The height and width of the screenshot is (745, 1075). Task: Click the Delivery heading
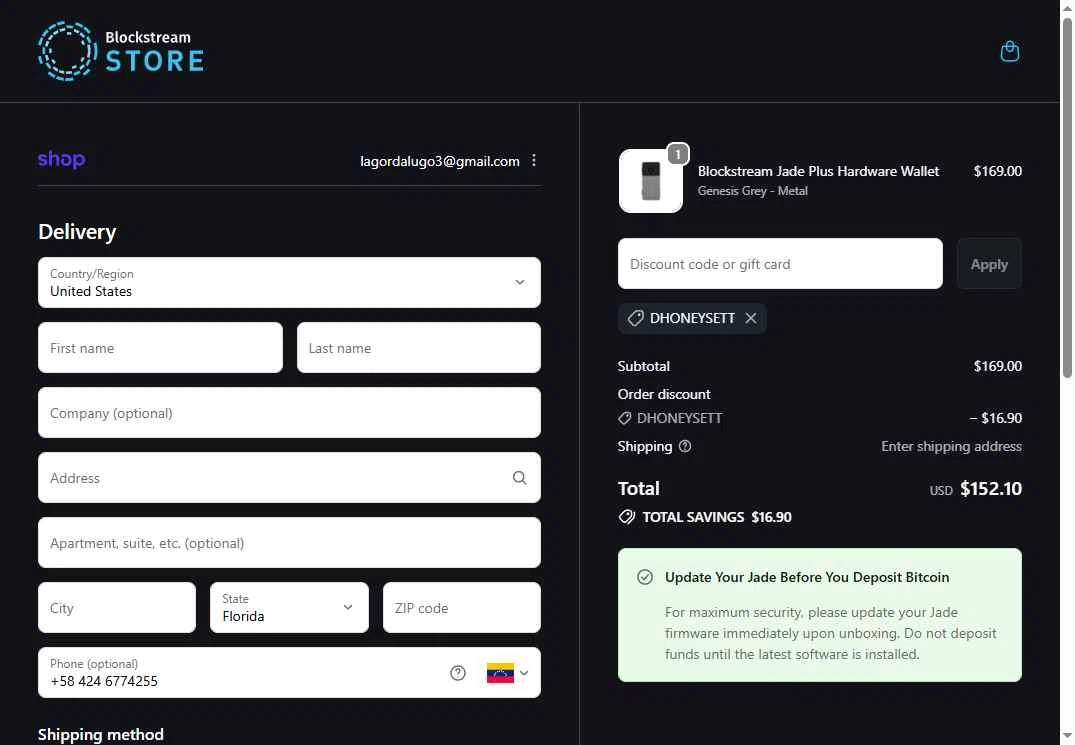click(x=77, y=232)
